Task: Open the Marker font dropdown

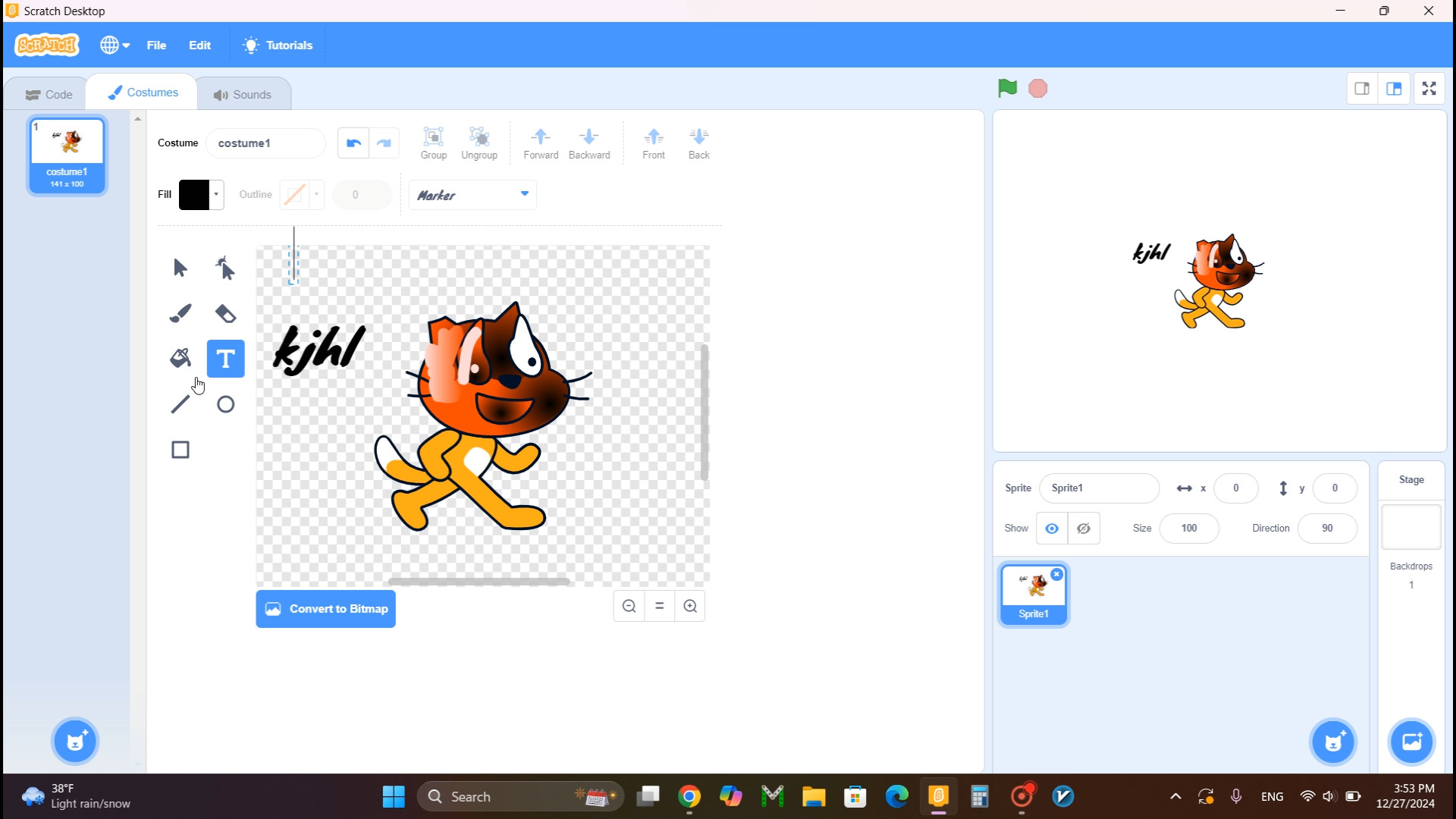Action: pyautogui.click(x=472, y=195)
